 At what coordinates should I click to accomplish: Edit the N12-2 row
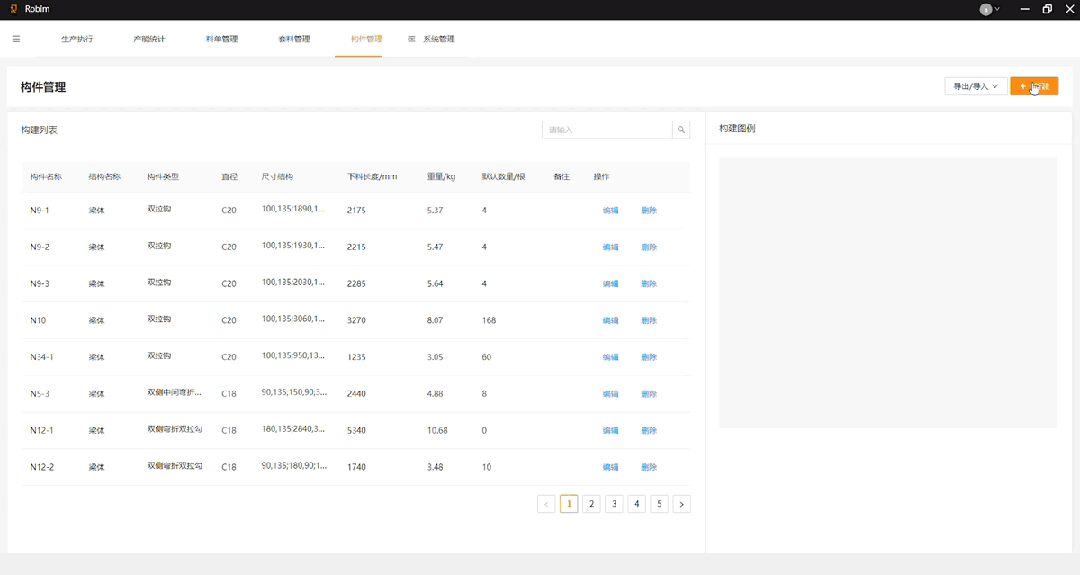click(610, 467)
